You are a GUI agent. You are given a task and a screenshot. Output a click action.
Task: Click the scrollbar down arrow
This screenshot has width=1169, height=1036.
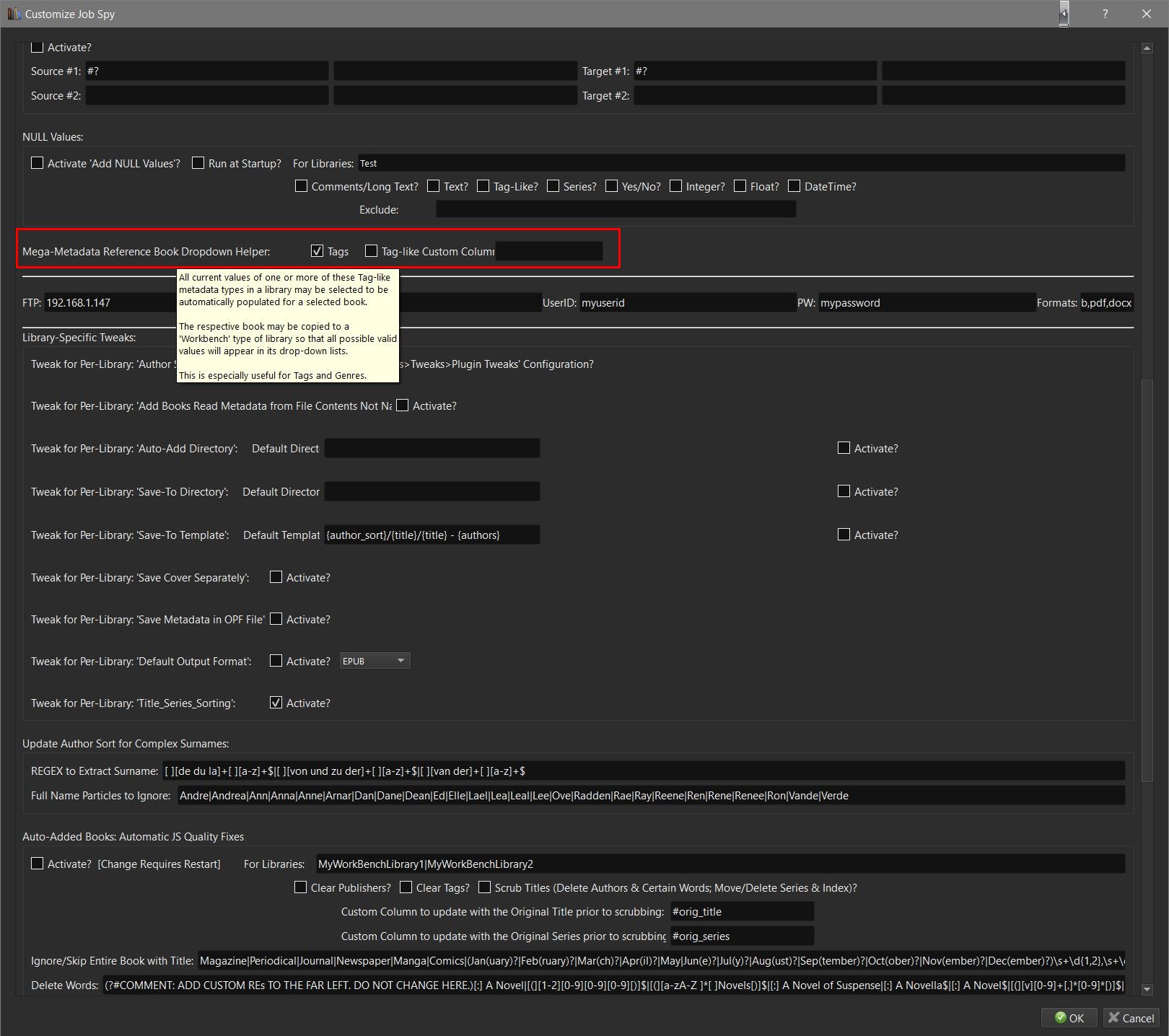tap(1147, 990)
